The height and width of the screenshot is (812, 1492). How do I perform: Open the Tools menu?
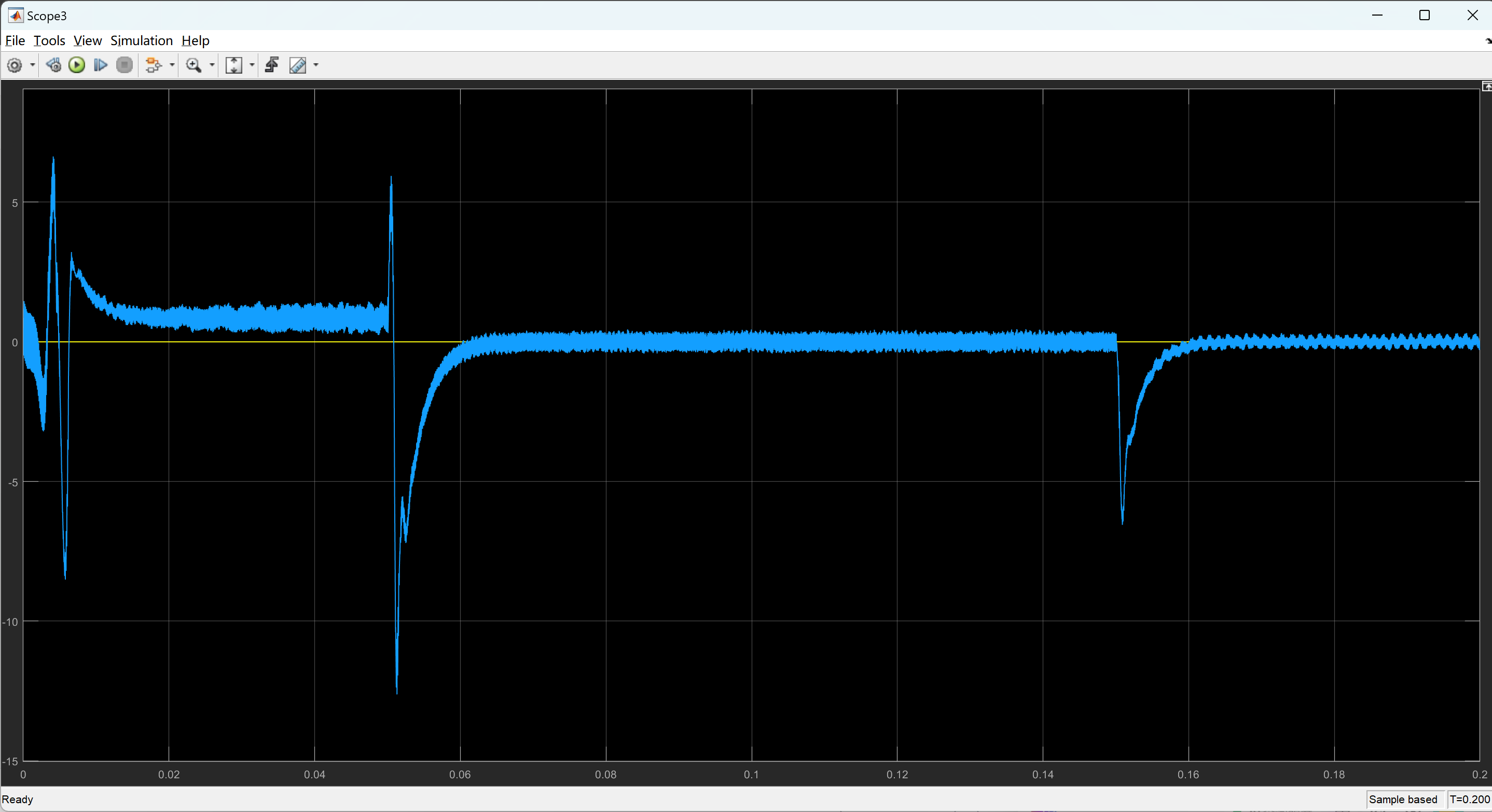coord(49,40)
